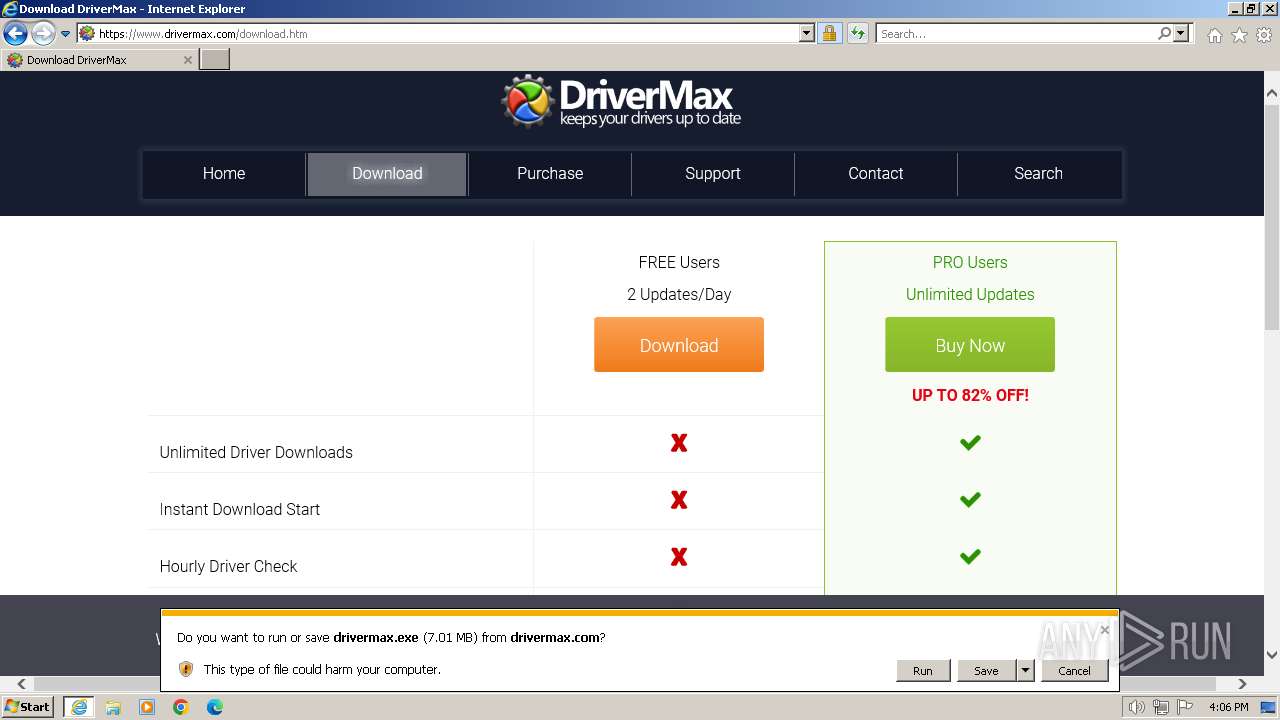
Task: Open Google Chrome from the taskbar
Action: coord(181,707)
